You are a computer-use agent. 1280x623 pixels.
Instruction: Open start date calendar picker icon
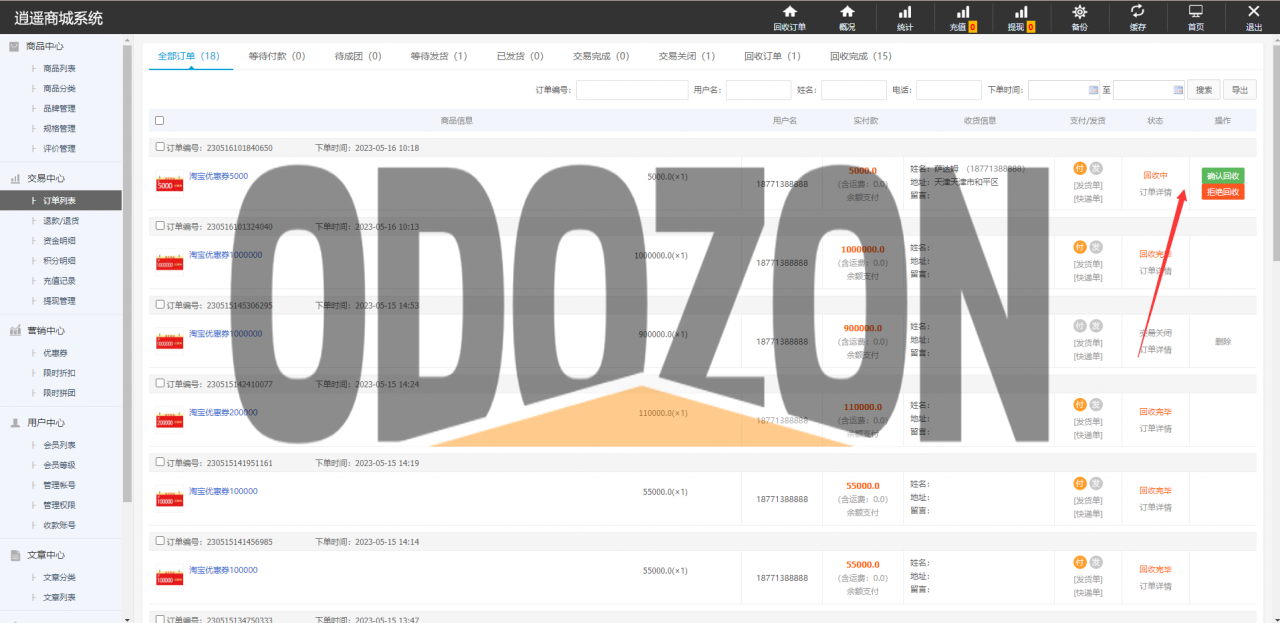pyautogui.click(x=1093, y=90)
